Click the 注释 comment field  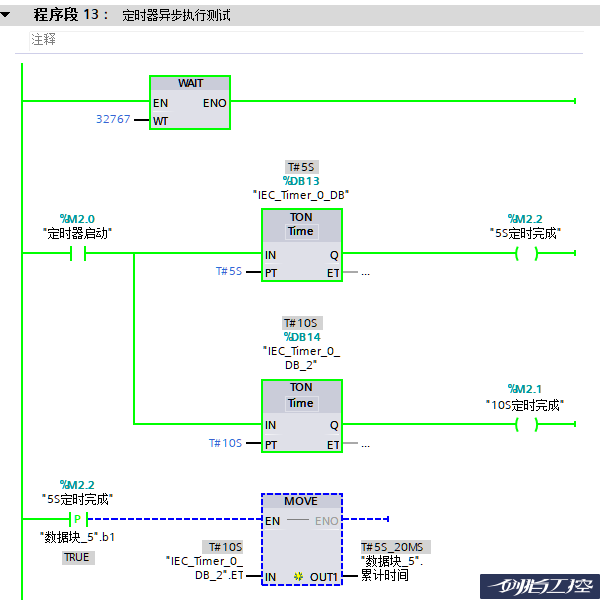[x=43, y=39]
